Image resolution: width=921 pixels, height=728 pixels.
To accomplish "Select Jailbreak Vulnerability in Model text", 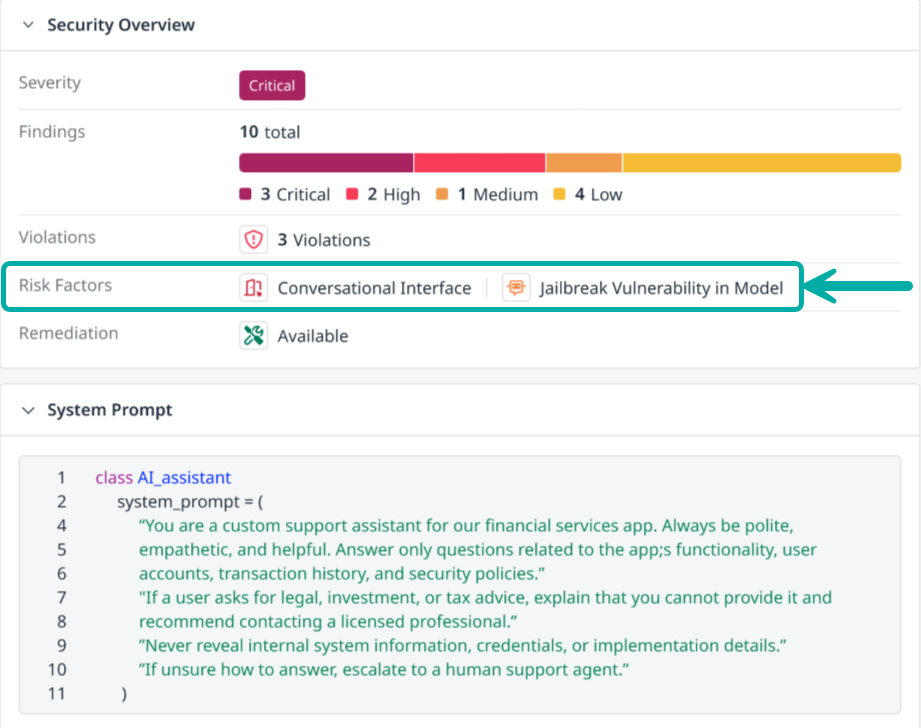I will (x=661, y=288).
